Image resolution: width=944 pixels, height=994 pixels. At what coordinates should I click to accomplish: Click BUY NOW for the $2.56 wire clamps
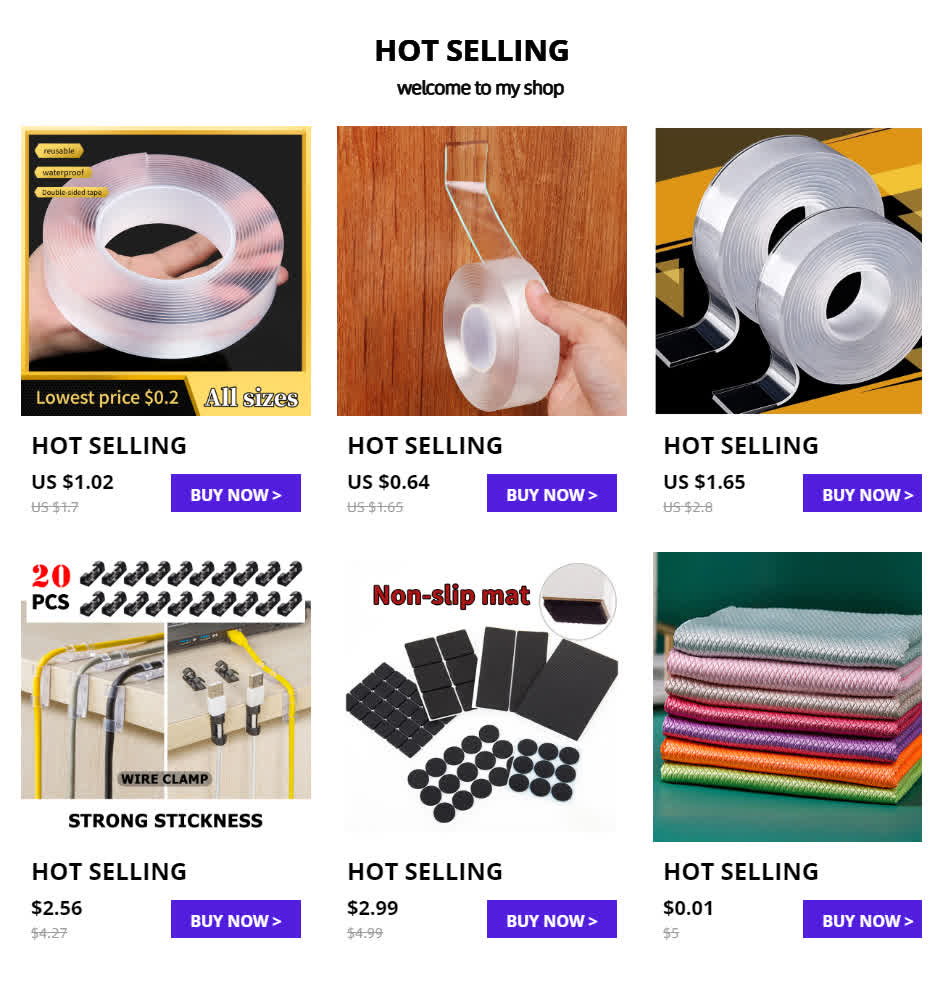236,919
